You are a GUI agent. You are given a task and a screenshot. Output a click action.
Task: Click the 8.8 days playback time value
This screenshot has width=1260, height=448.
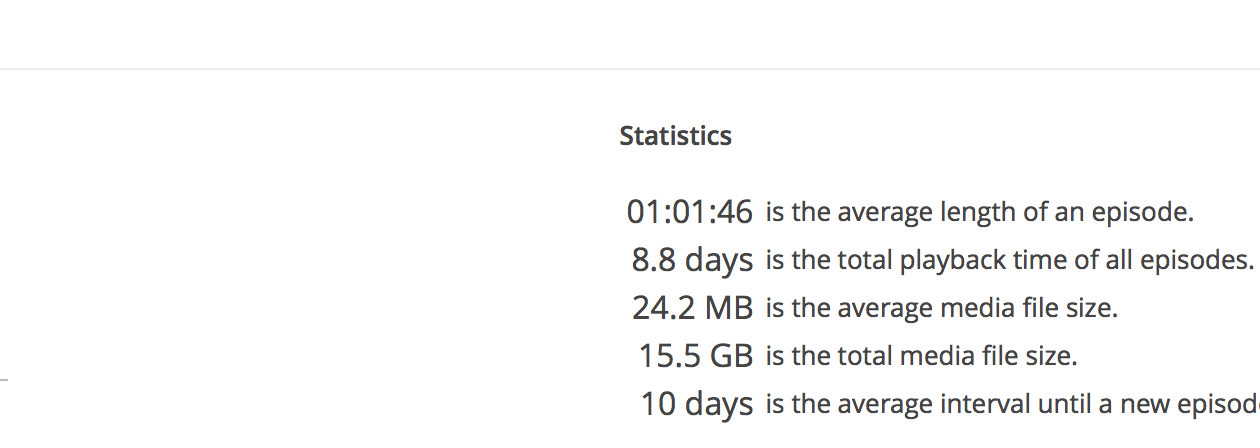point(692,260)
